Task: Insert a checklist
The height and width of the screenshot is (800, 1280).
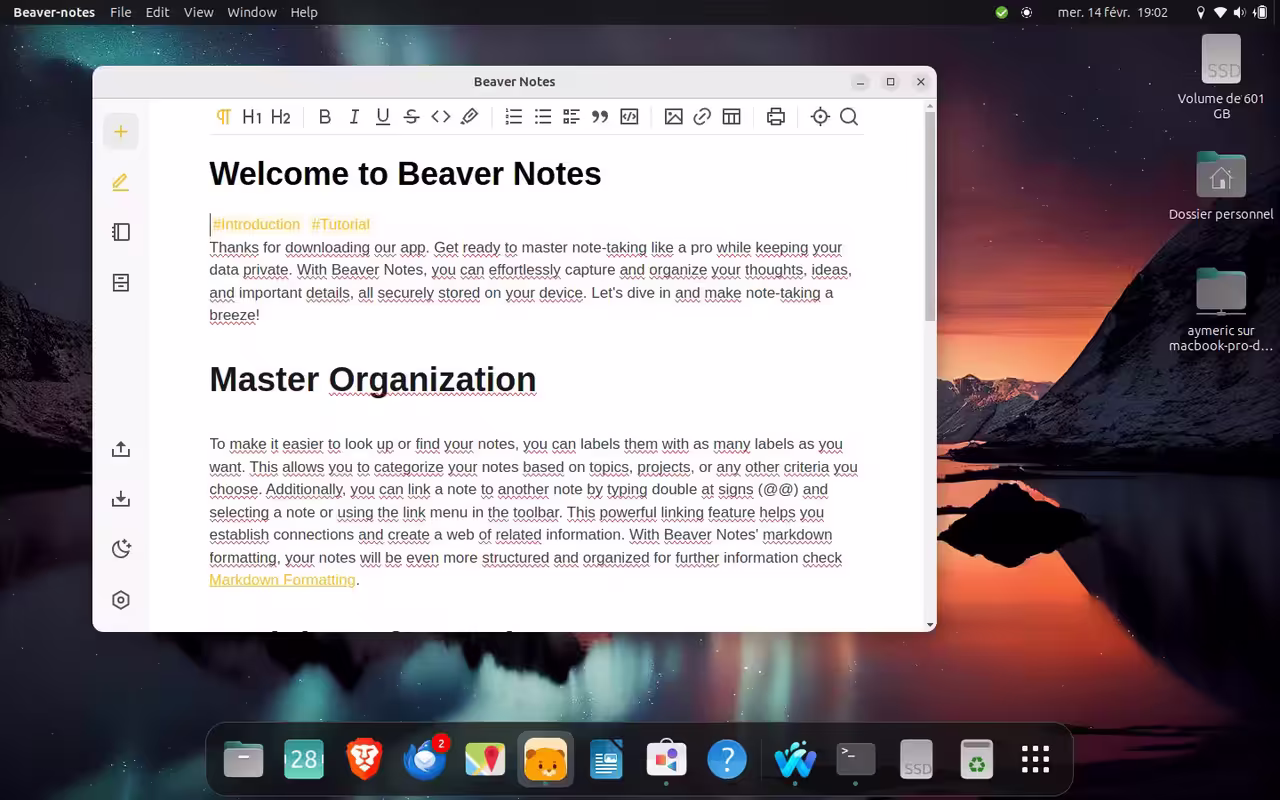Action: point(572,117)
